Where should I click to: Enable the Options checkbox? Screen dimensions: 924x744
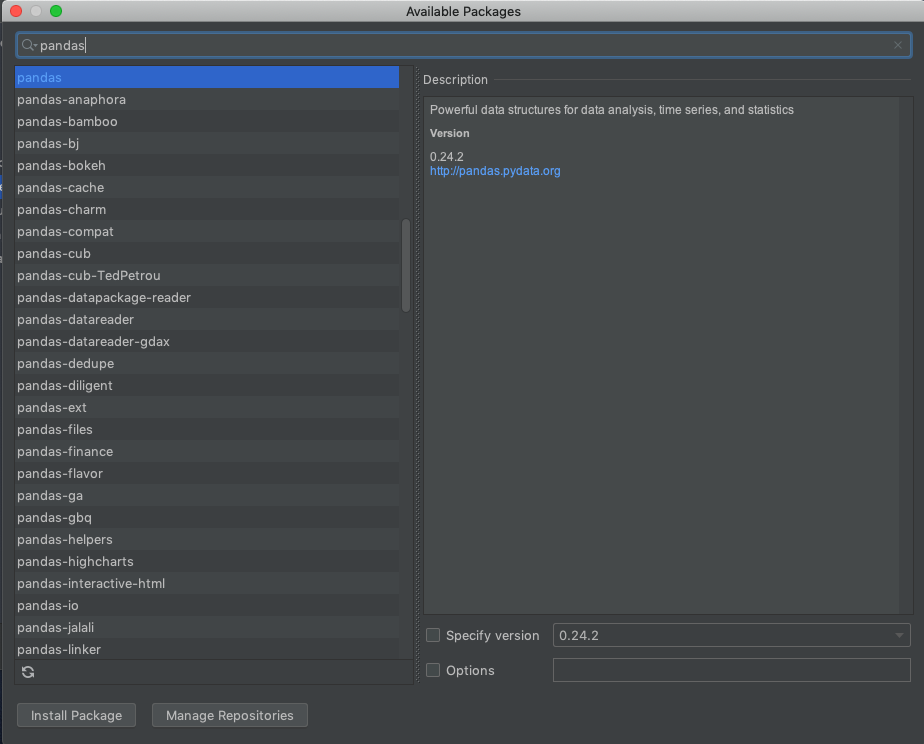coord(433,670)
